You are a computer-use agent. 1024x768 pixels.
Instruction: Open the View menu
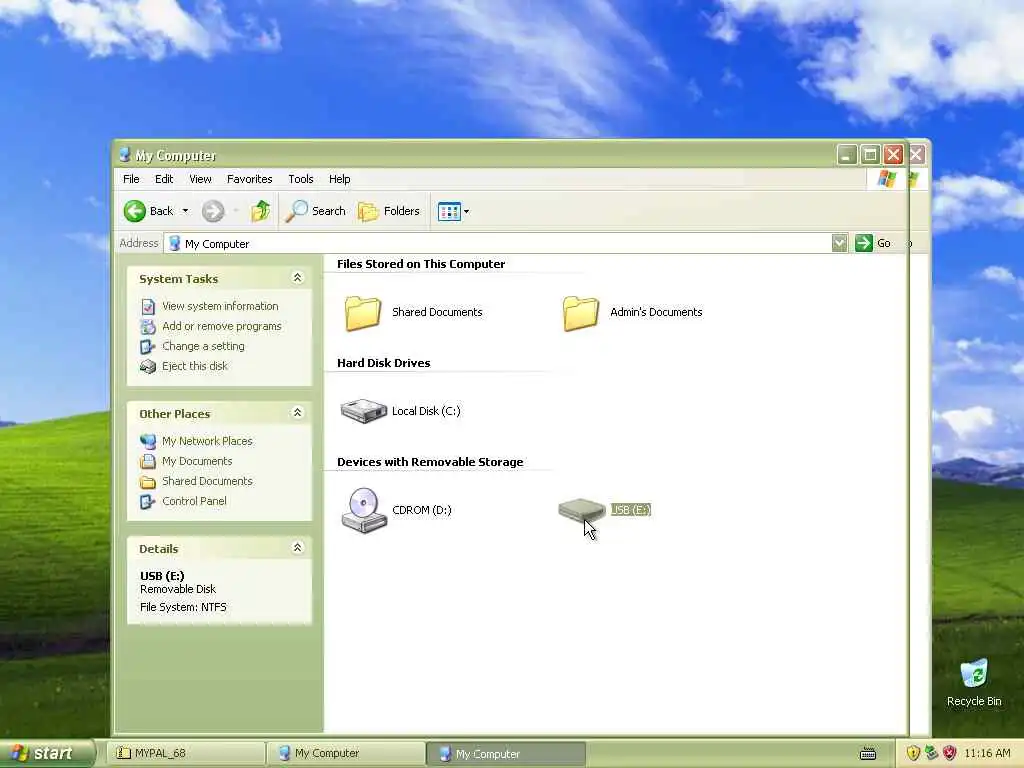pyautogui.click(x=200, y=179)
